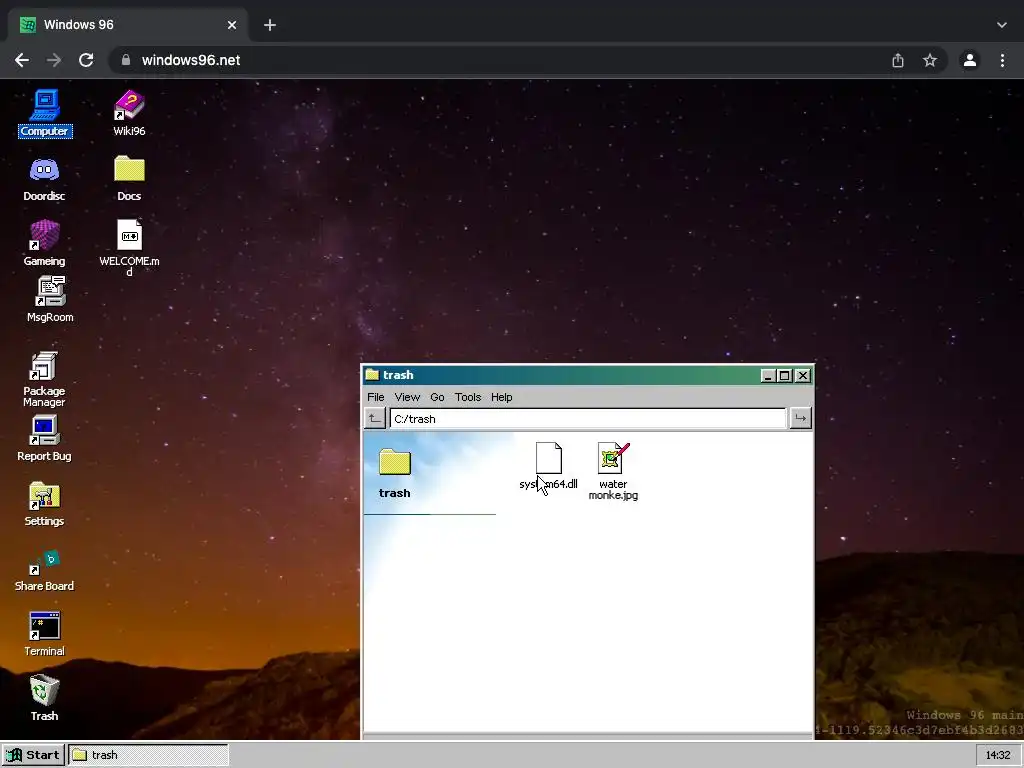Image resolution: width=1024 pixels, height=768 pixels.
Task: Select the water monke.jpg file
Action: 613,471
